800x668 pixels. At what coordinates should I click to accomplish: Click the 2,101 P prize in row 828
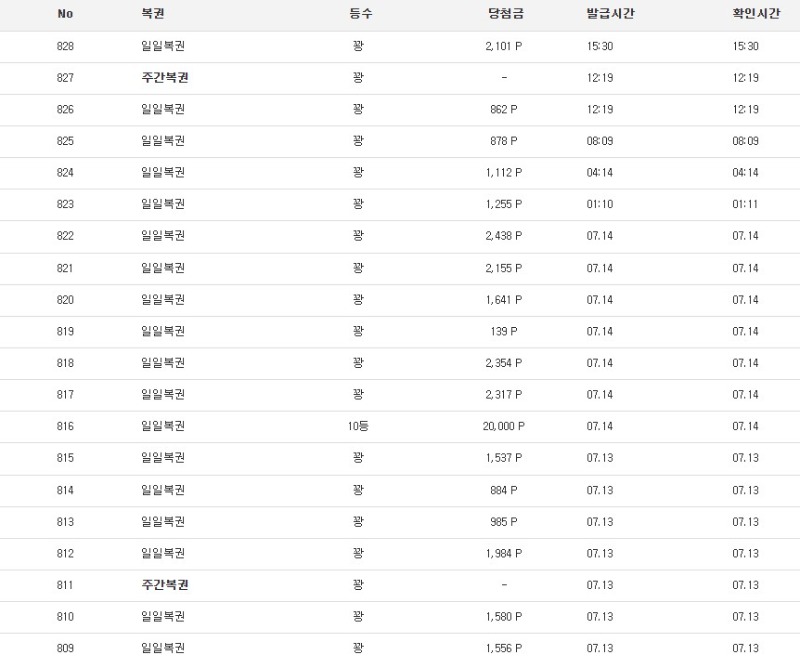click(503, 46)
